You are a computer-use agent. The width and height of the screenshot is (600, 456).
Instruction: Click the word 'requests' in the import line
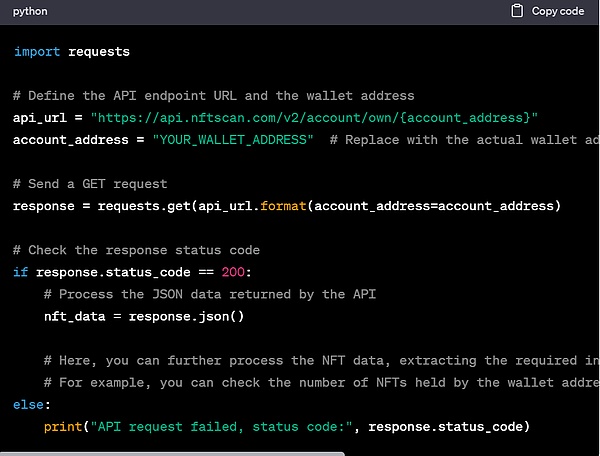click(98, 51)
